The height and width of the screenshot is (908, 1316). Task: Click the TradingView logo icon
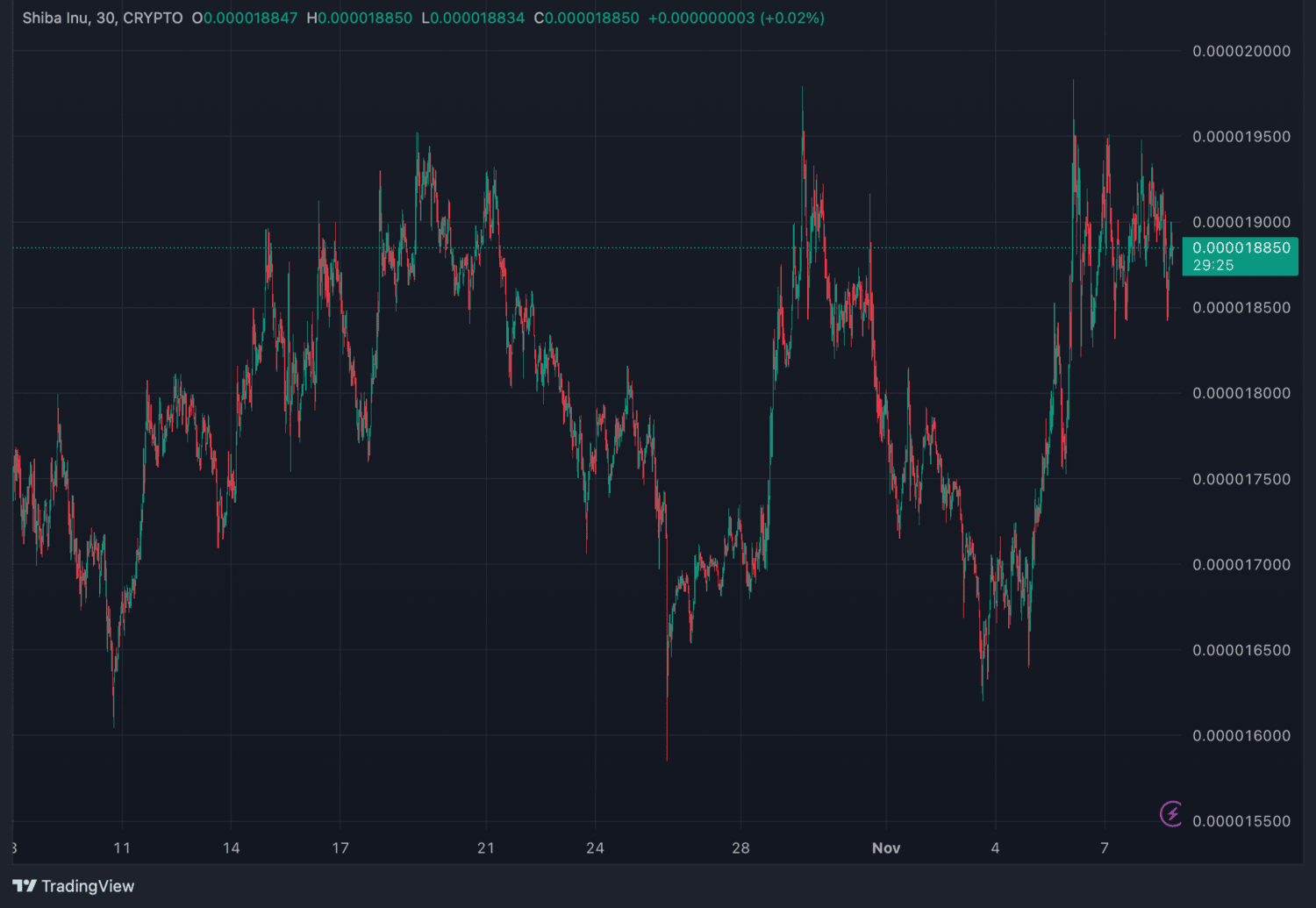(25, 886)
